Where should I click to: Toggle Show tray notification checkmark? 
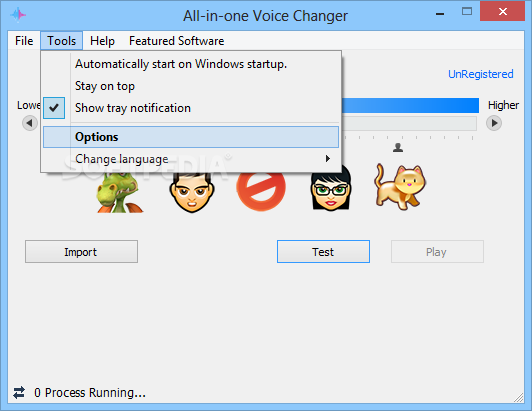[x=54, y=108]
